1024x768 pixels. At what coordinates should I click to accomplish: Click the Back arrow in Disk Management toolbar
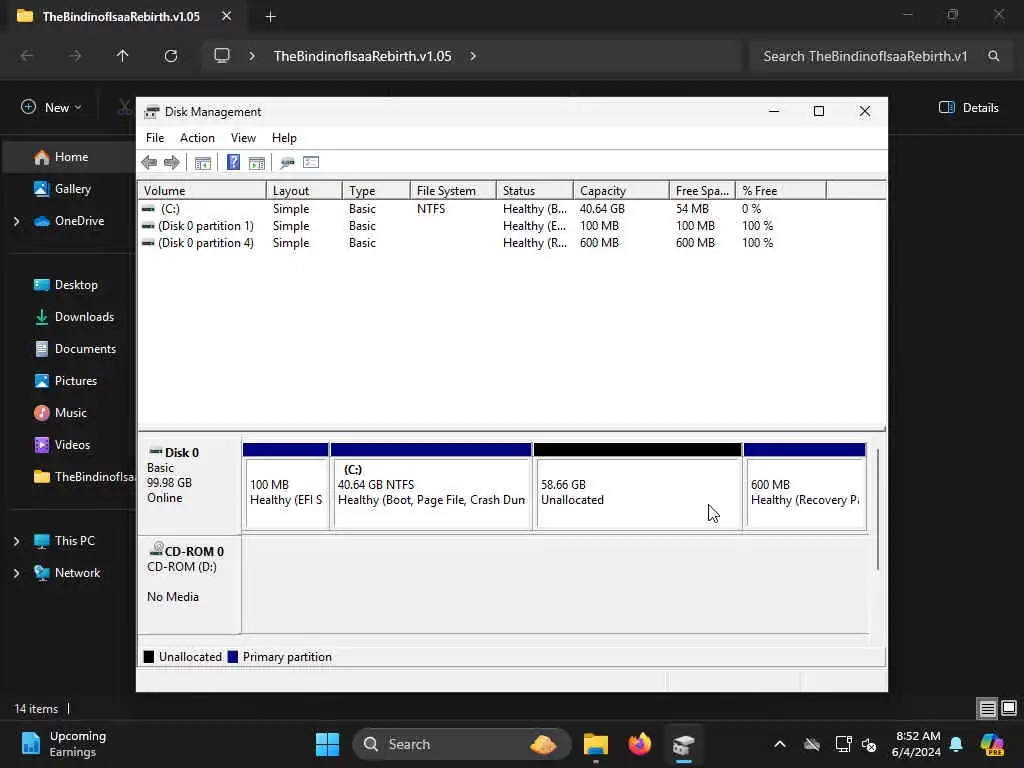tap(149, 163)
